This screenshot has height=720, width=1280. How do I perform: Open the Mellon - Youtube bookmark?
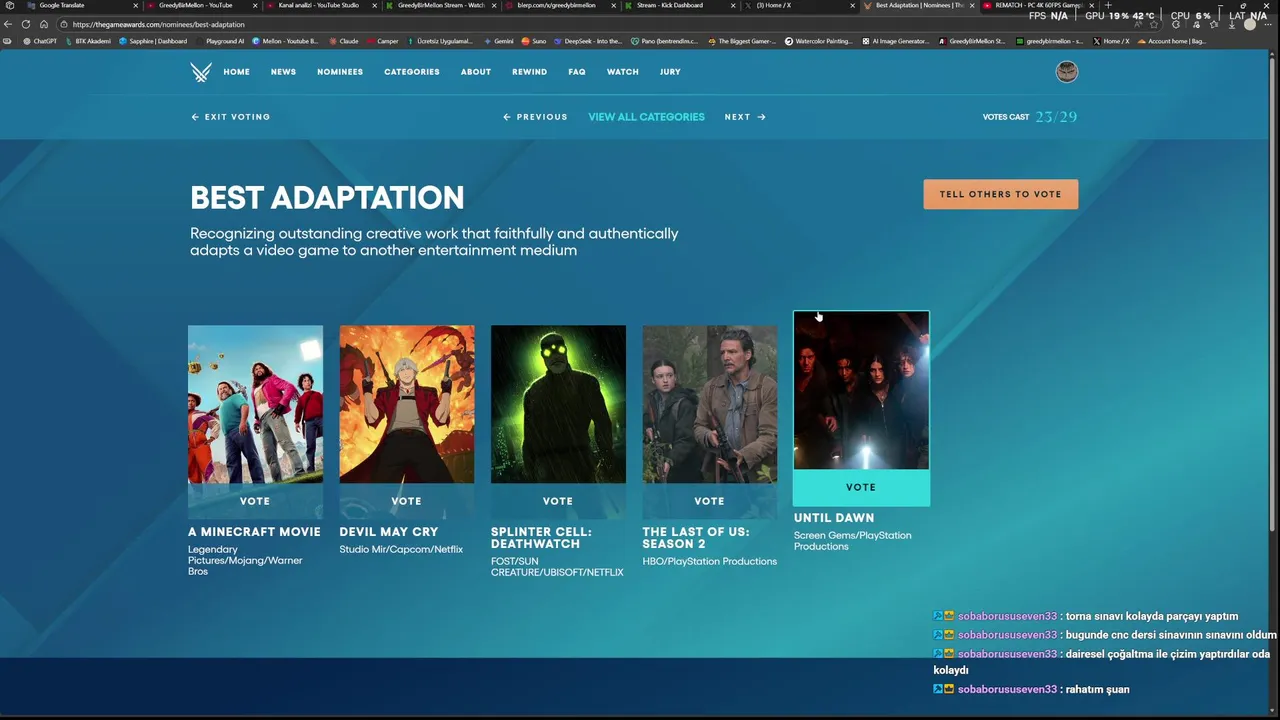coord(285,41)
